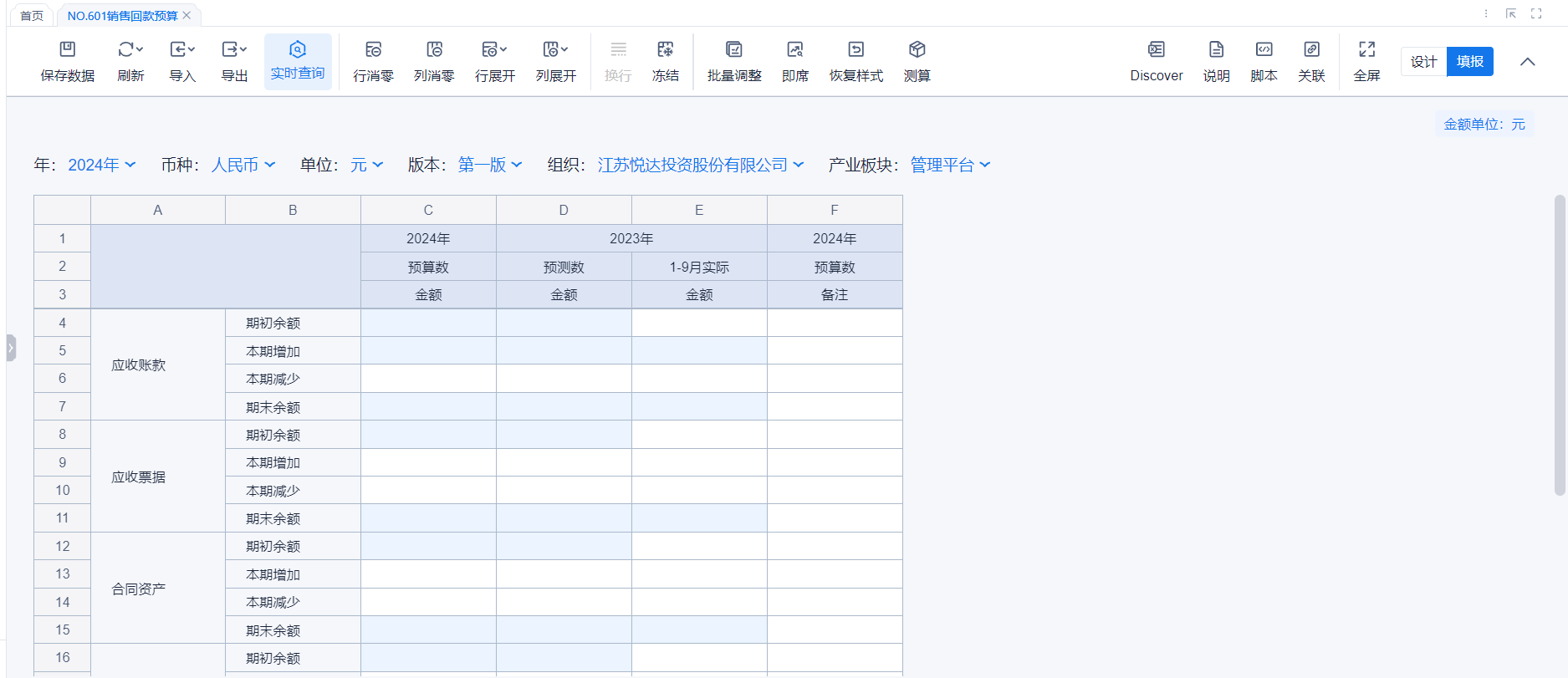Click the 金额单位：元 label button
Image resolution: width=1568 pixels, height=678 pixels.
[1484, 125]
